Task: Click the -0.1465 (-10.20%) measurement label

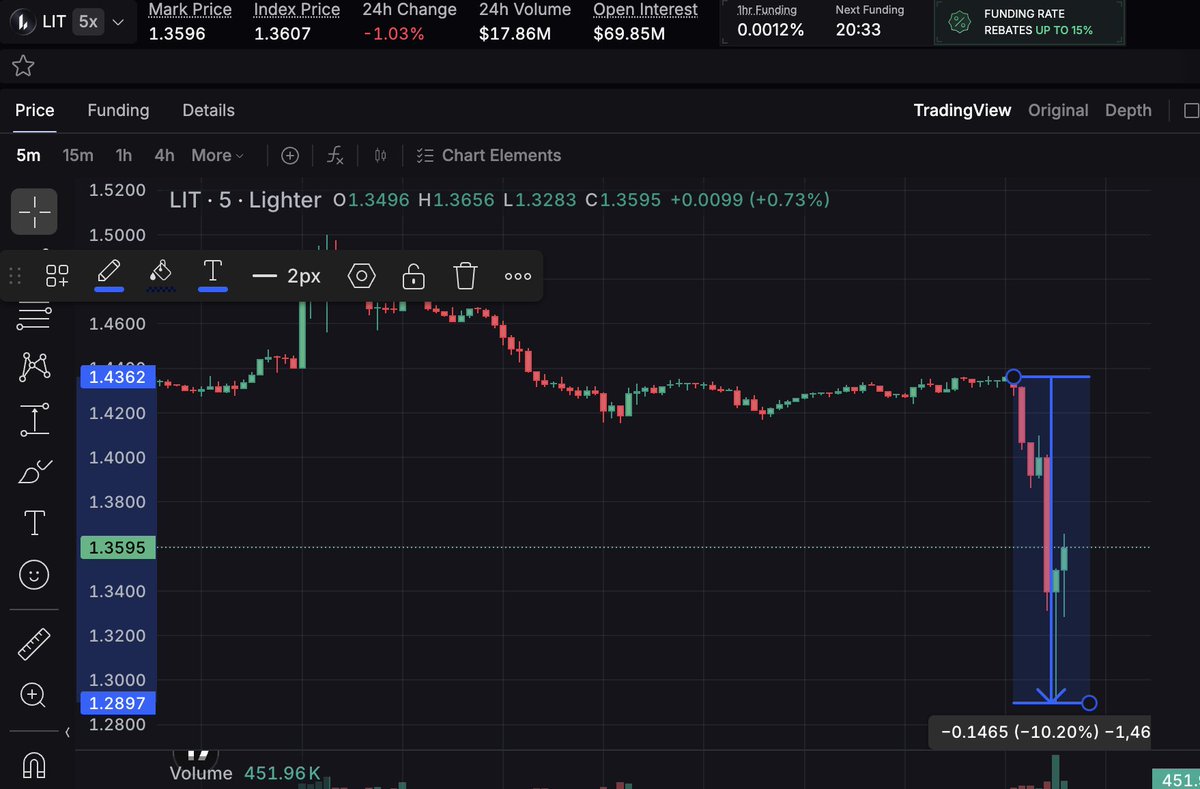Action: [1039, 732]
